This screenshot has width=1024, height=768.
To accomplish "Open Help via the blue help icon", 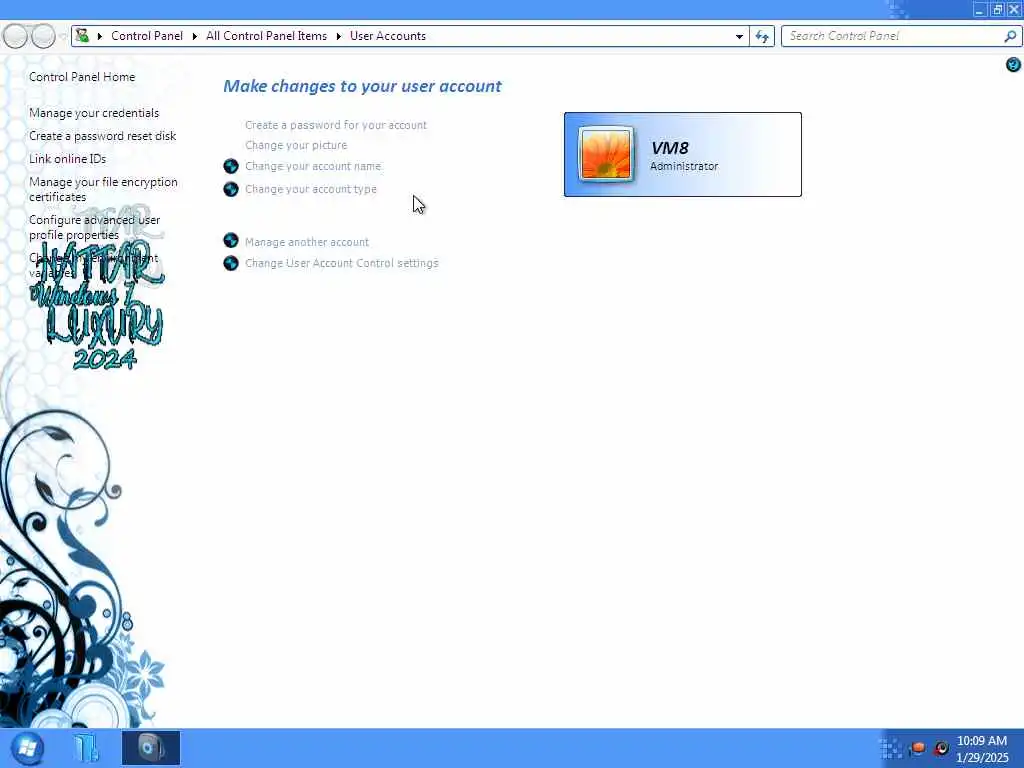I will [1013, 64].
